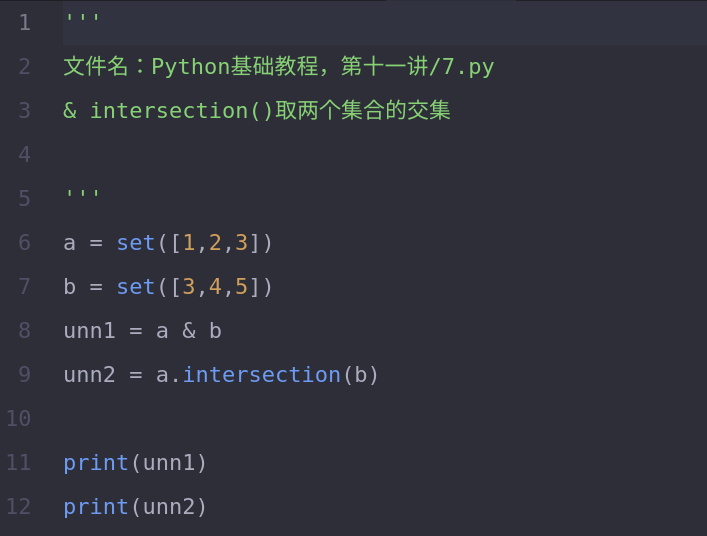Click line number 1 in the gutter
This screenshot has height=536, width=707.
pyautogui.click(x=24, y=22)
